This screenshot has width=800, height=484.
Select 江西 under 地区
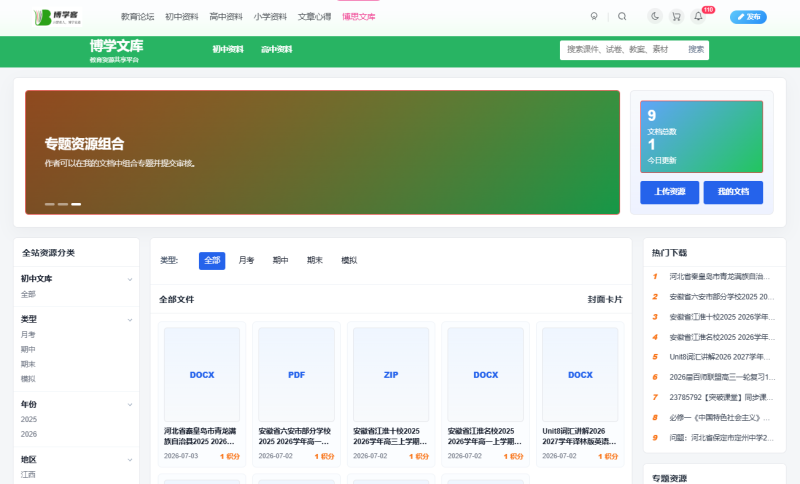[28, 474]
